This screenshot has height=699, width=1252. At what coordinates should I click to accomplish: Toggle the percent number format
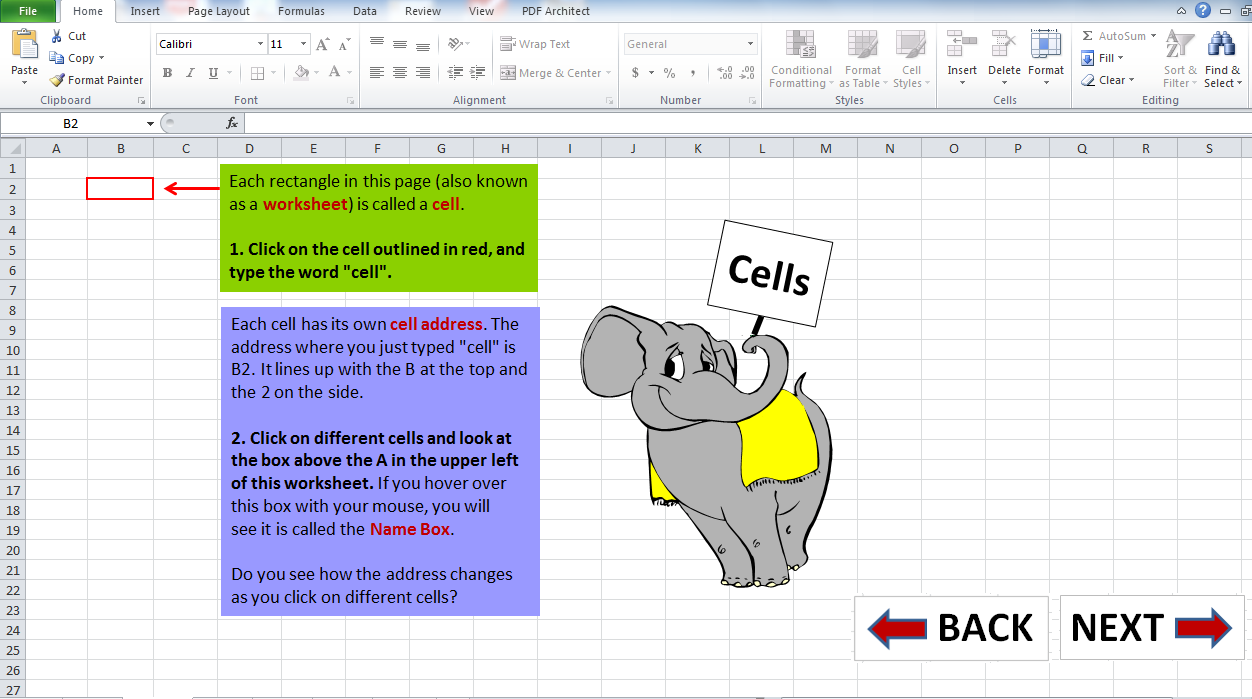click(667, 72)
